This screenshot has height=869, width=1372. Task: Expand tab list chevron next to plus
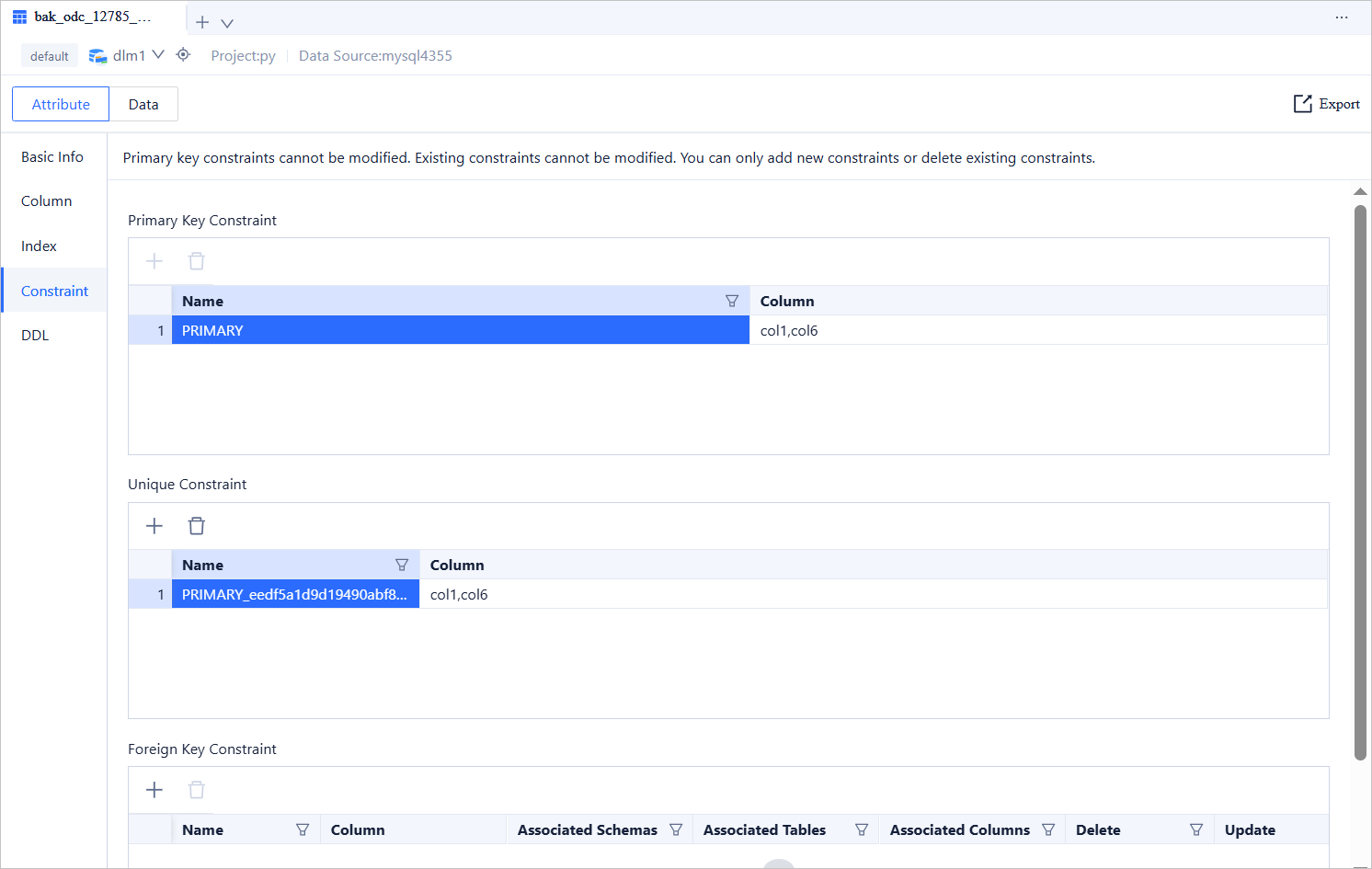click(227, 23)
